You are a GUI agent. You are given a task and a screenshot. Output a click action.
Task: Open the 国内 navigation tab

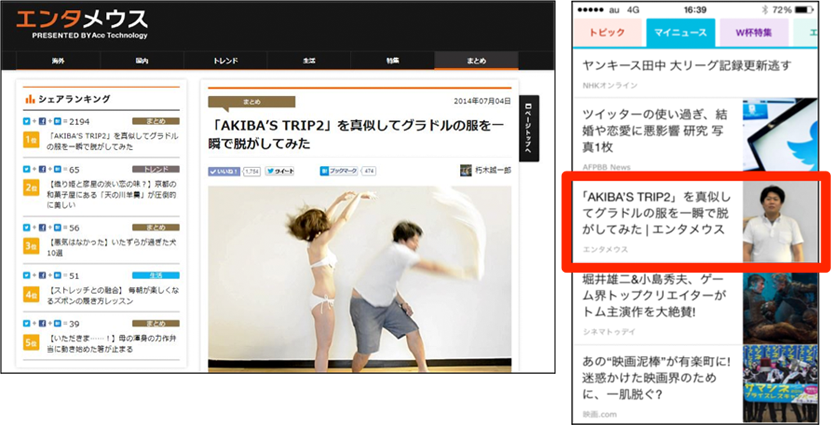tap(142, 61)
